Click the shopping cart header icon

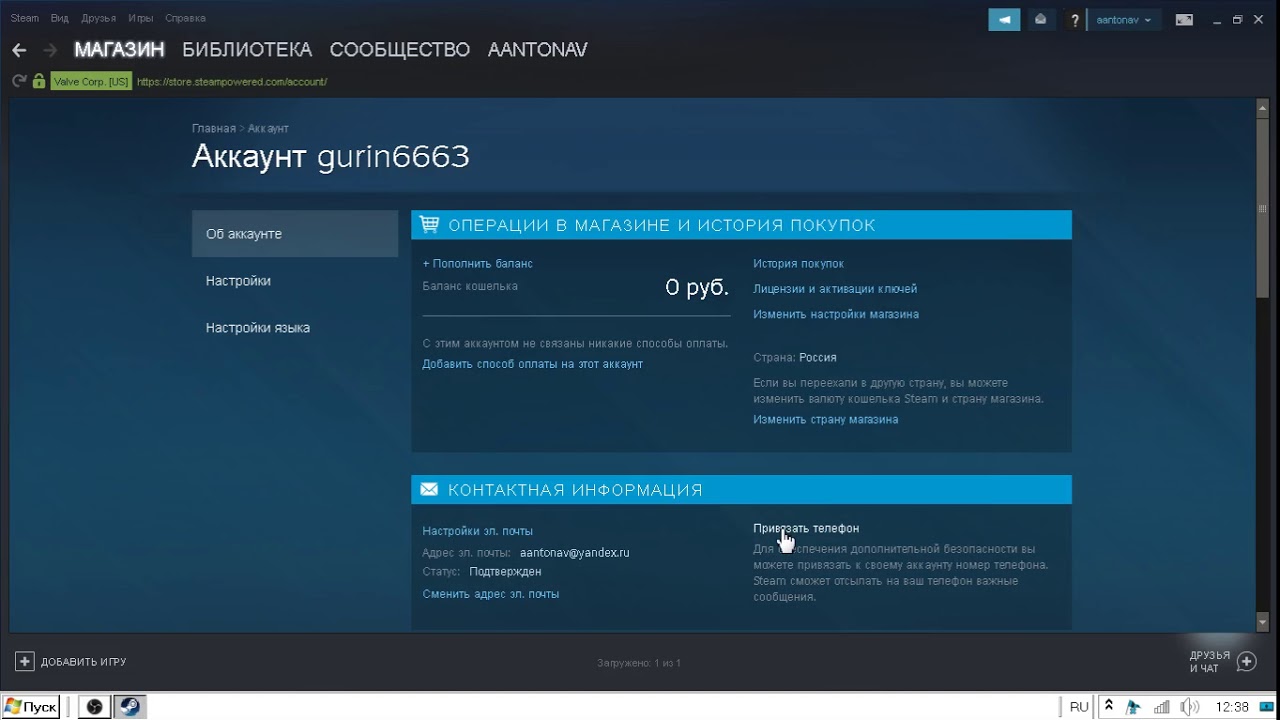coord(430,225)
